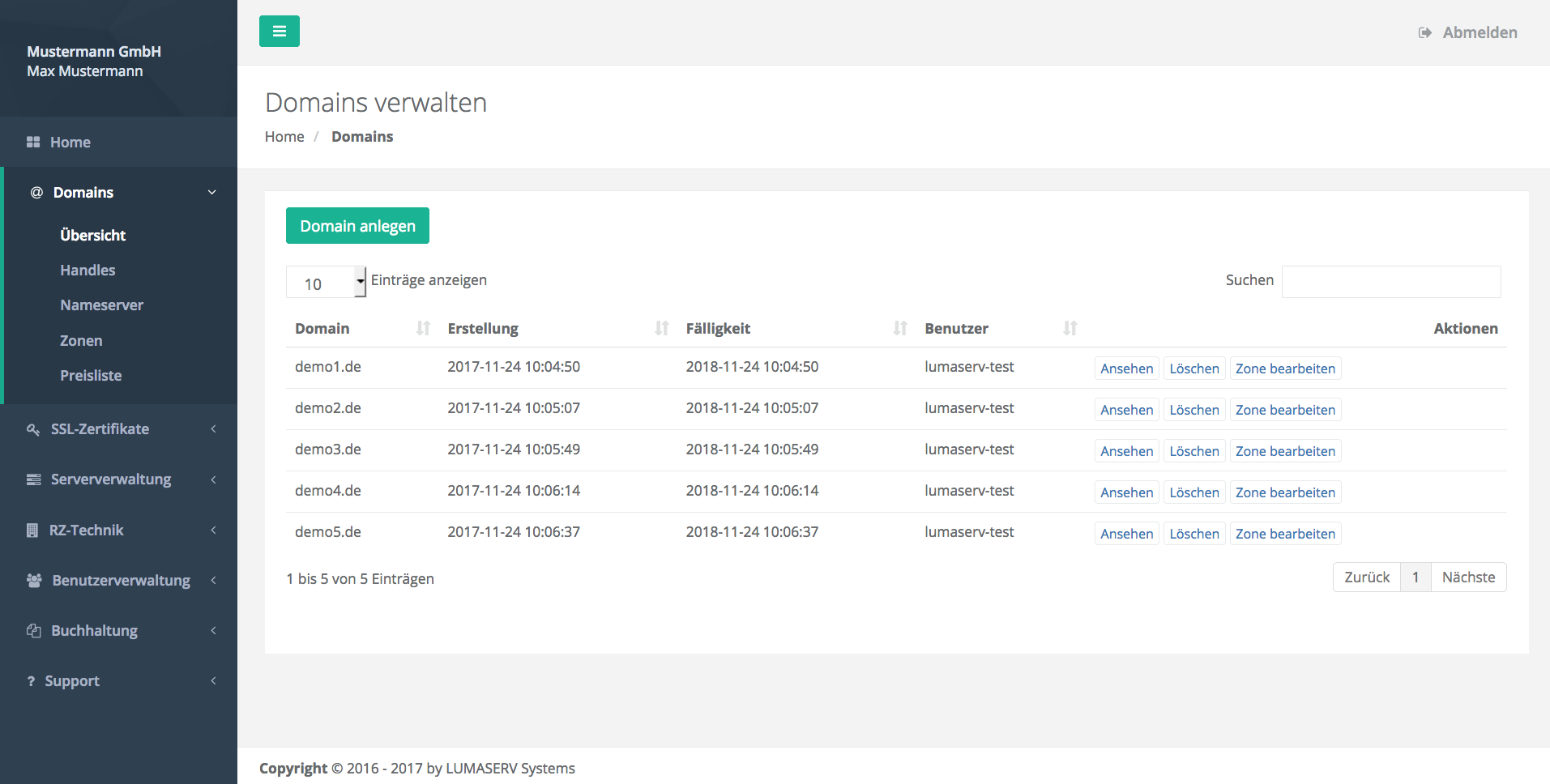Click Ansehen for demo2.de
Viewport: 1550px width, 784px height.
click(x=1126, y=410)
